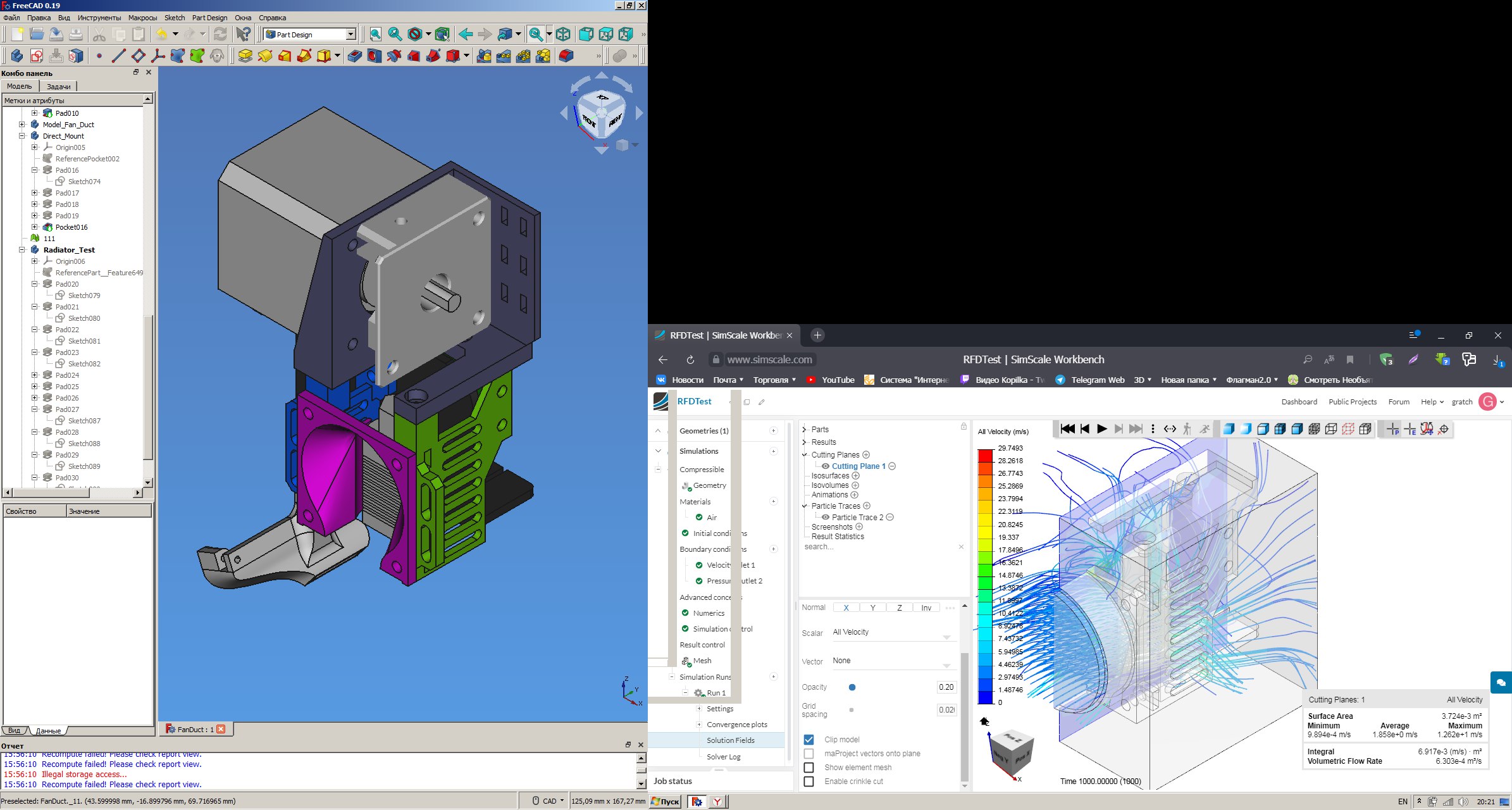Screen dimensions: 1512x810
Task: Switch to the Задачи tab
Action: point(59,86)
